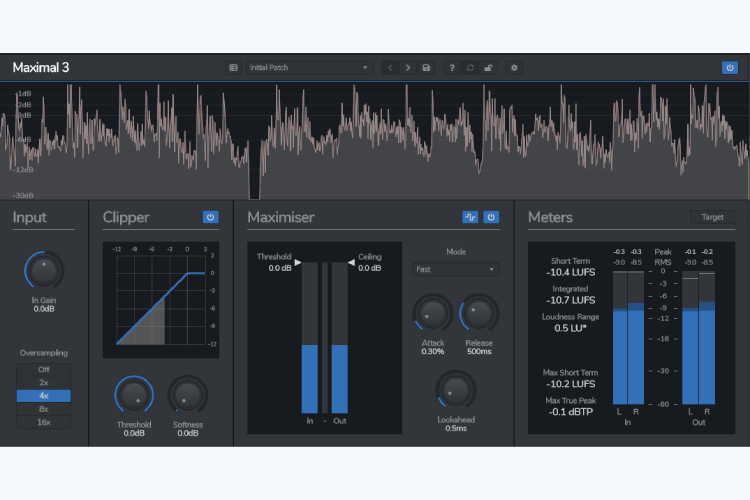Viewport: 750px width, 500px height.
Task: Click the Attack knob
Action: pyautogui.click(x=432, y=313)
